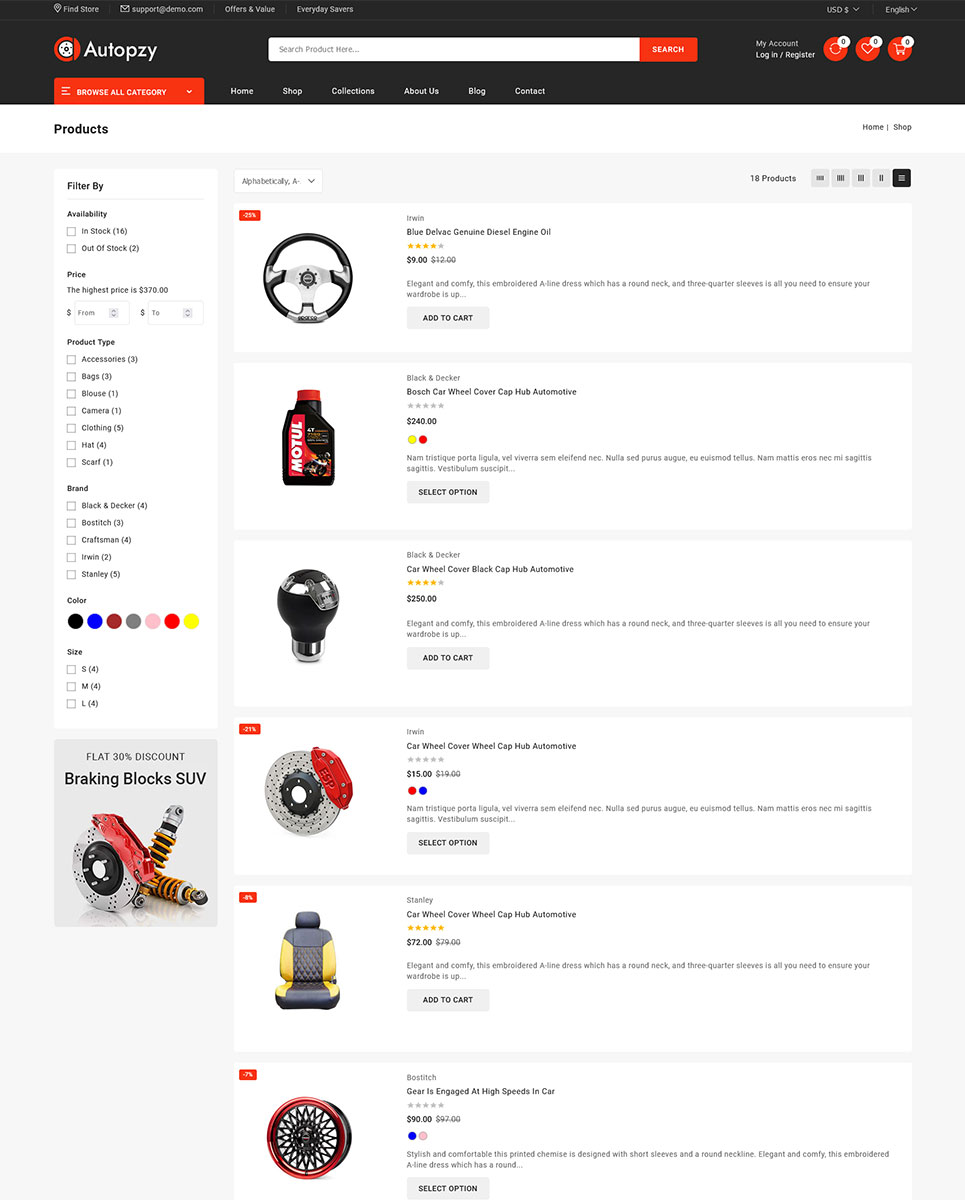The height and width of the screenshot is (1200, 965).
Task: Tick the Stanley brand checkbox
Action: [x=71, y=574]
